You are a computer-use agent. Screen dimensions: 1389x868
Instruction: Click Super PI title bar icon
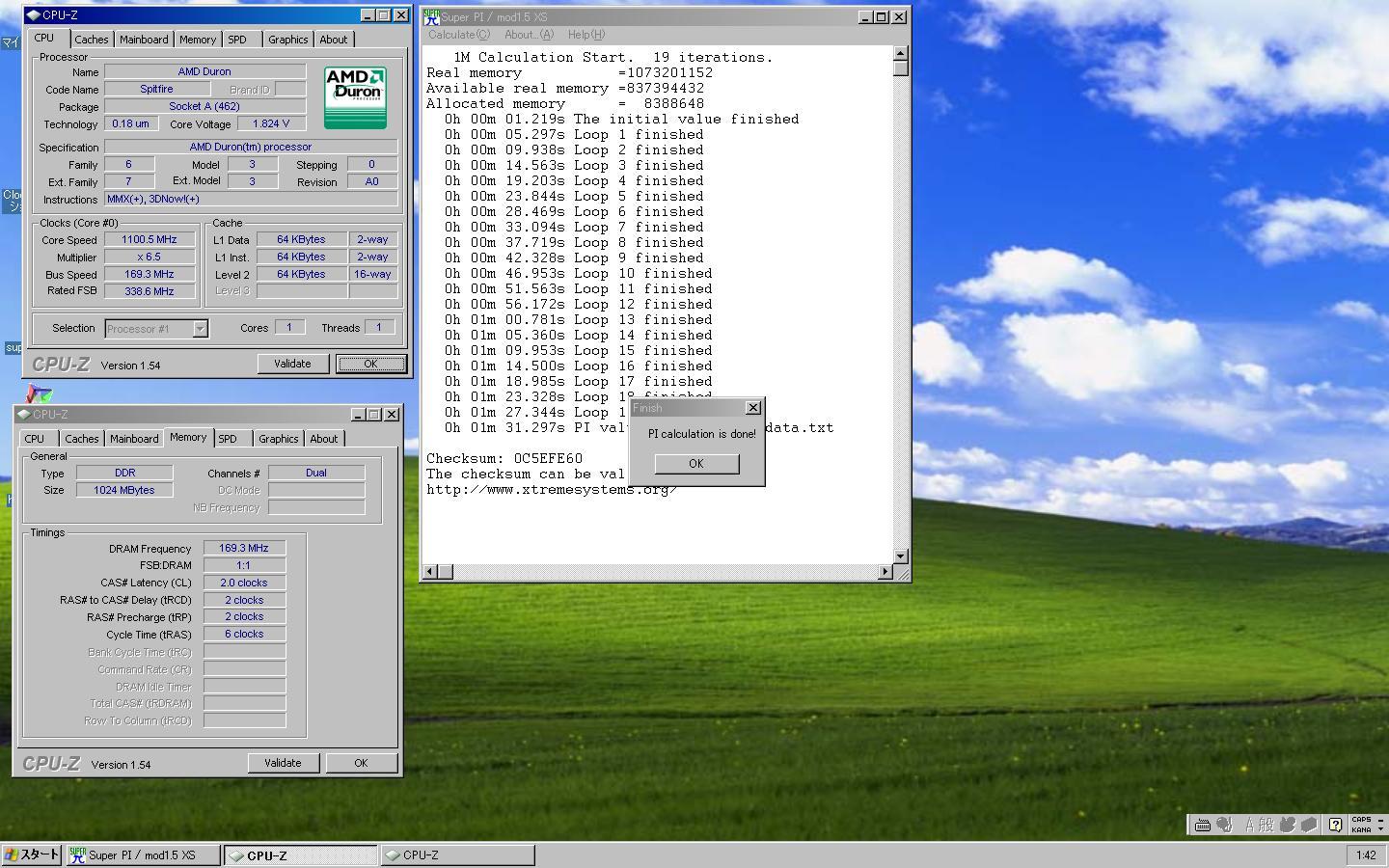point(431,16)
